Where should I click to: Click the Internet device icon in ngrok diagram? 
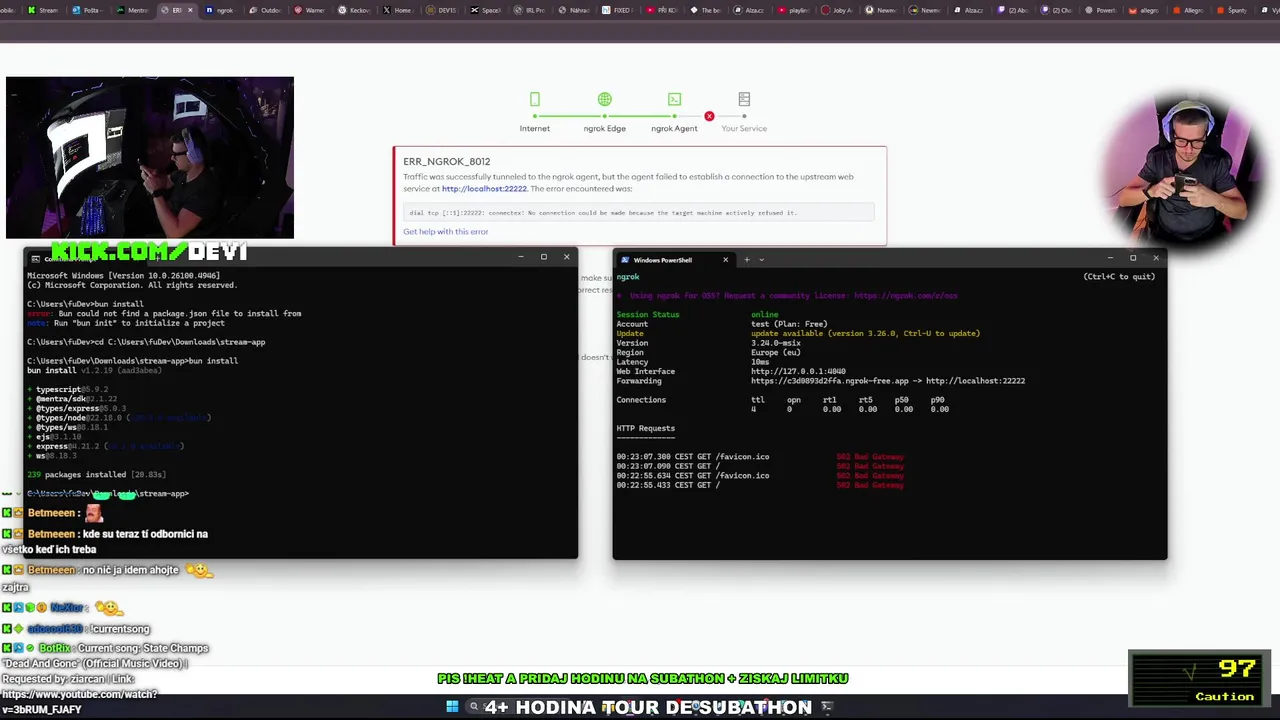(x=535, y=99)
